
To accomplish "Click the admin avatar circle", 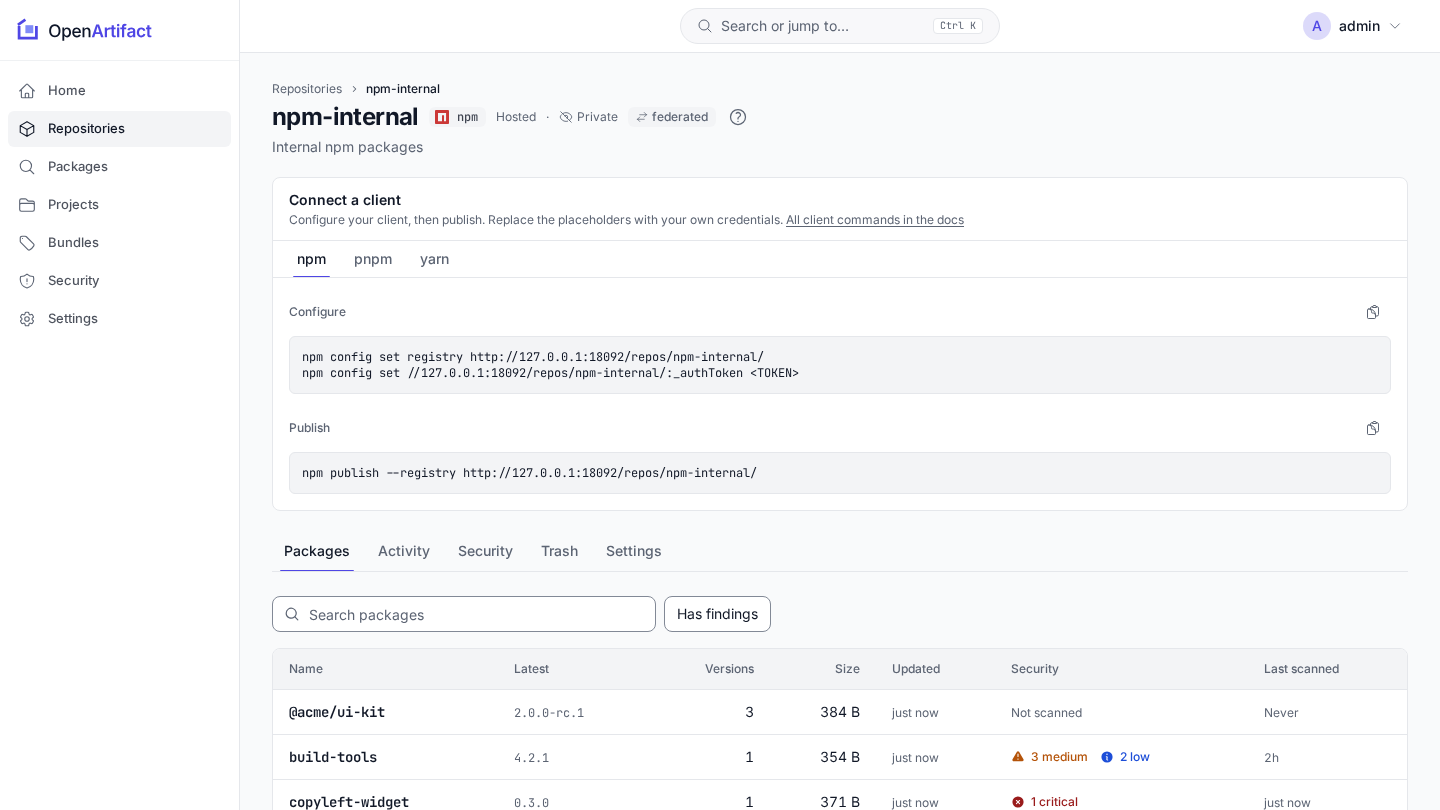I will (1316, 26).
